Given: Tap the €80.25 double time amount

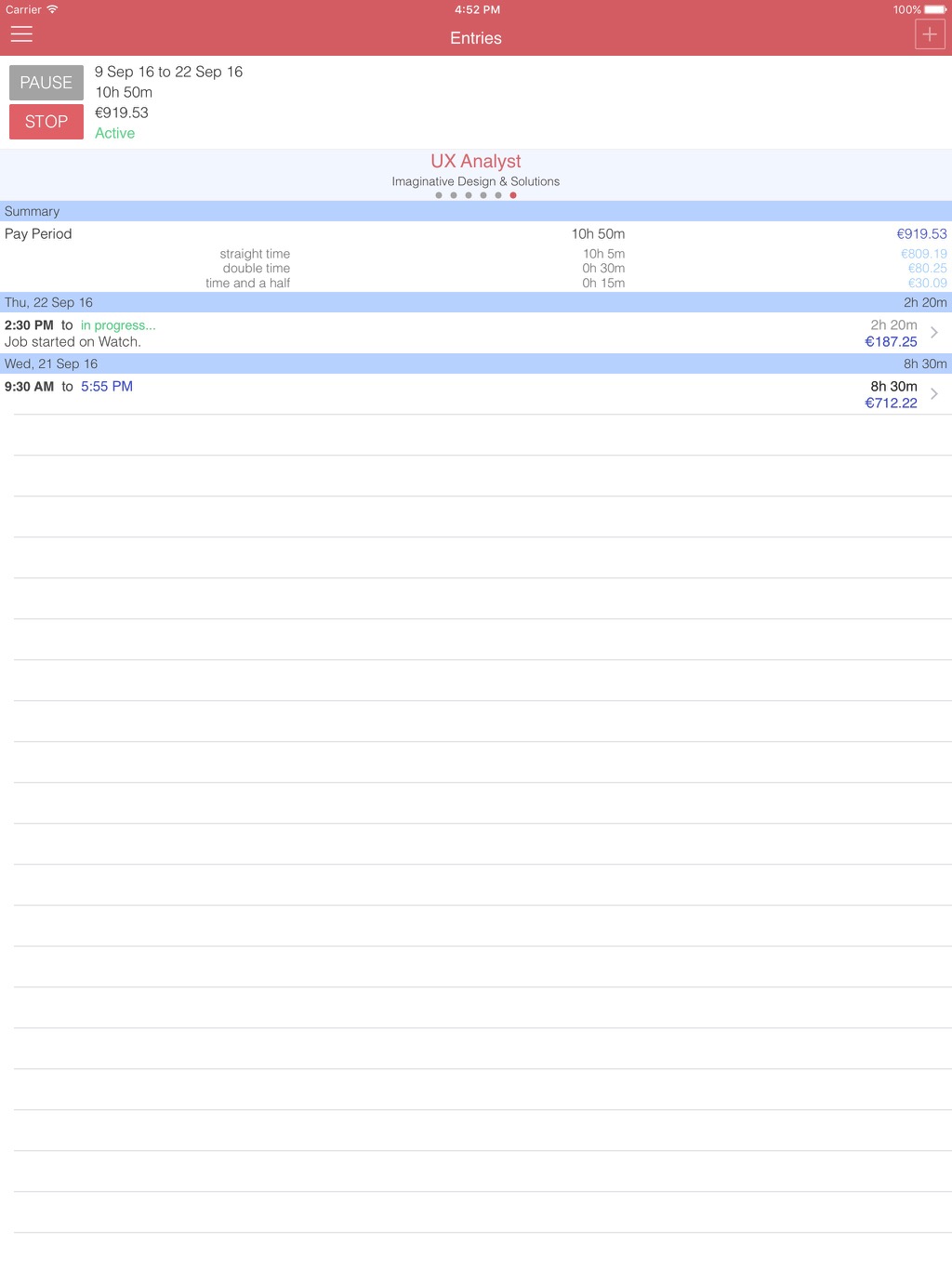Looking at the screenshot, I should pyautogui.click(x=928, y=269).
